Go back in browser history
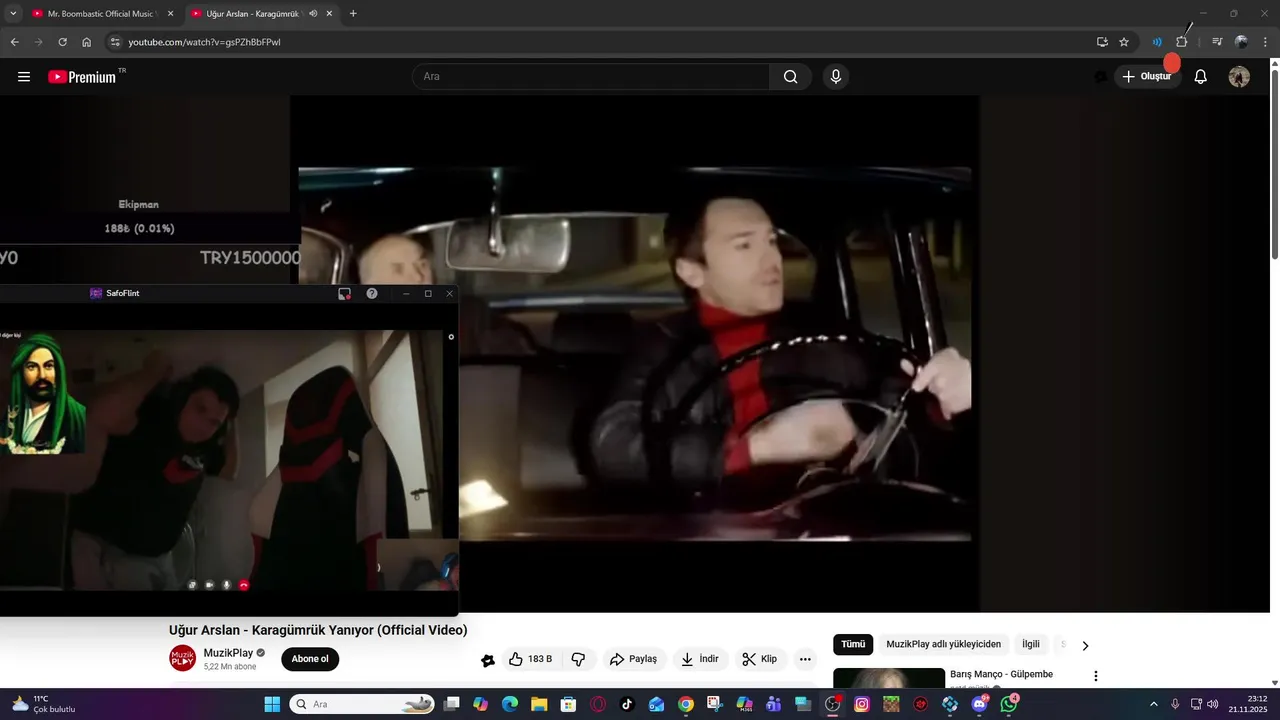The height and width of the screenshot is (720, 1280). (14, 42)
